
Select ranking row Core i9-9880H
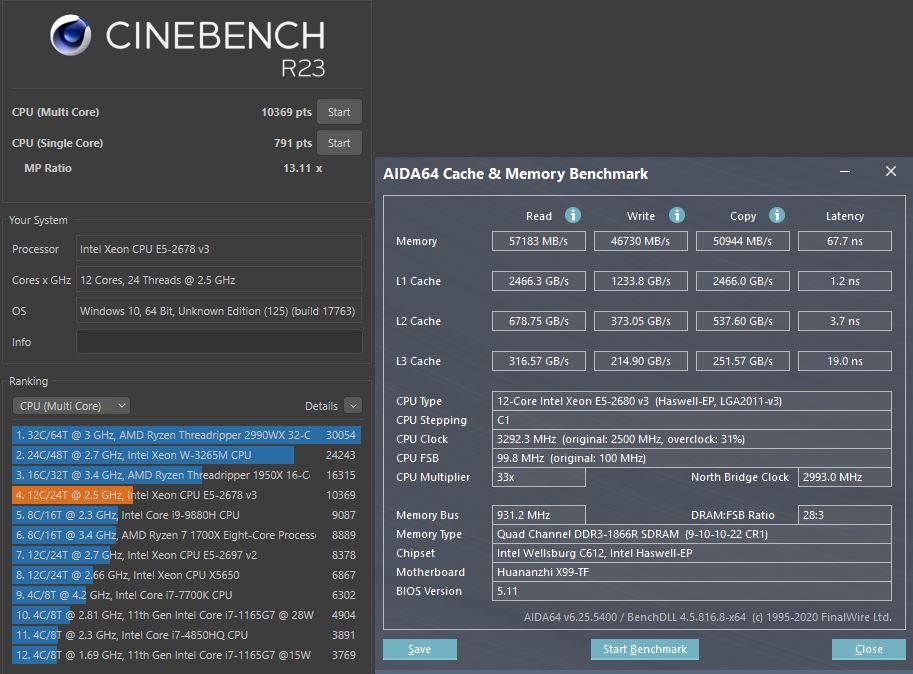pyautogui.click(x=186, y=515)
